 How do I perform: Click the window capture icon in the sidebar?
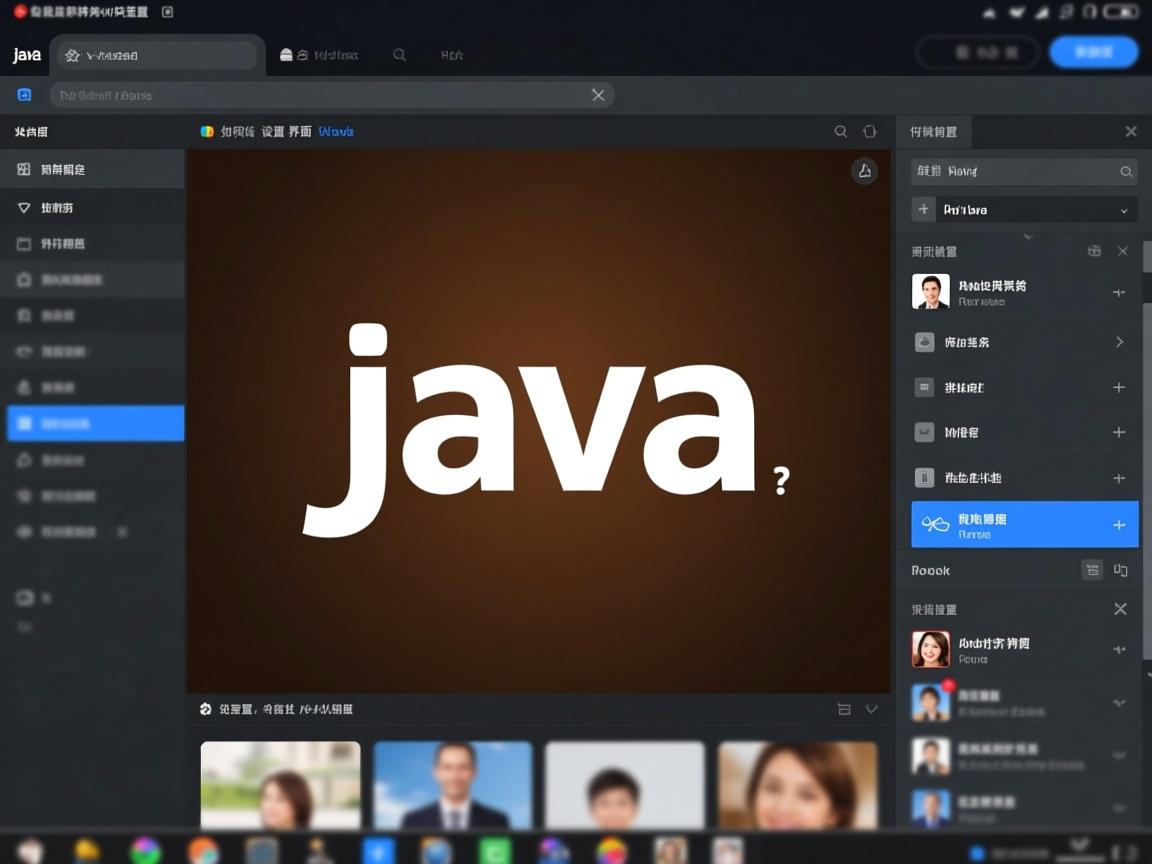93,243
